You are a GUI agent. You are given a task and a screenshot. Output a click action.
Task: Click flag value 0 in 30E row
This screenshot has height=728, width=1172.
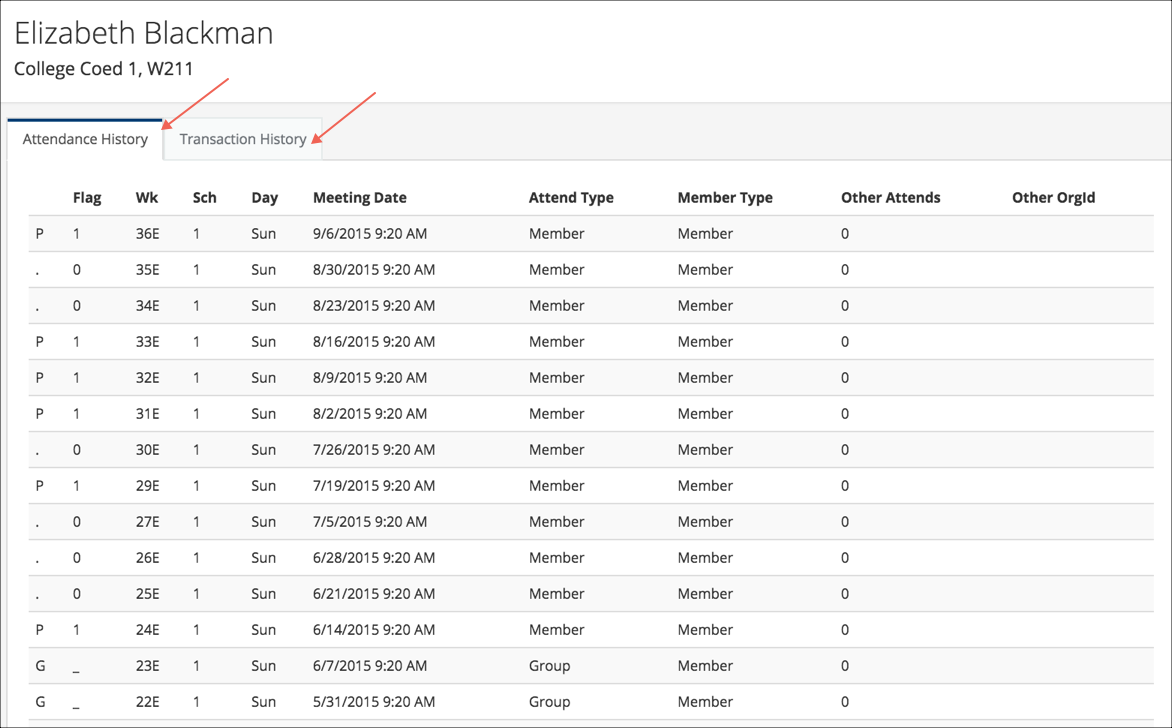point(77,449)
